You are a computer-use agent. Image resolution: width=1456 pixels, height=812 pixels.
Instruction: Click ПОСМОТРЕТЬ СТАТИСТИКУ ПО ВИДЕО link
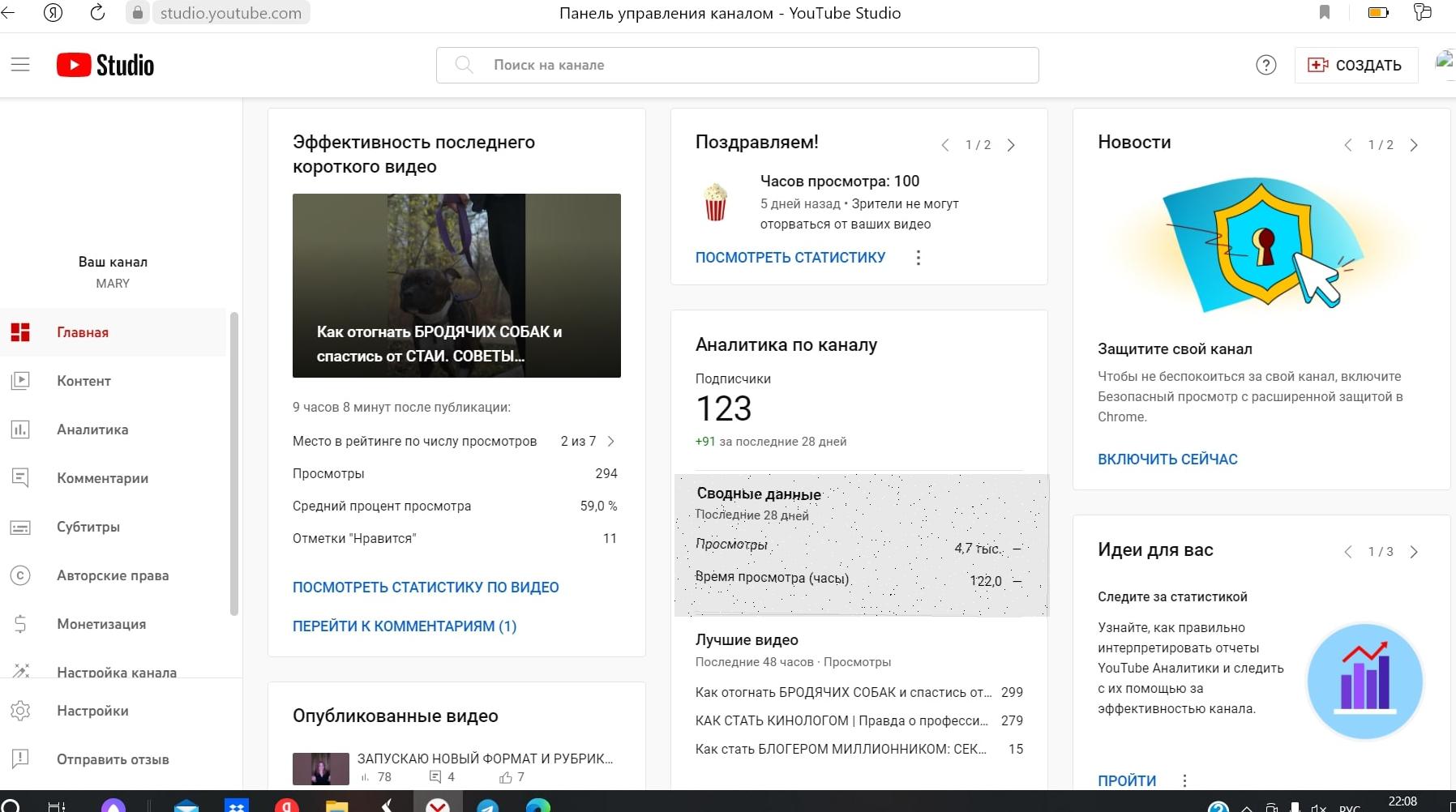coord(426,588)
